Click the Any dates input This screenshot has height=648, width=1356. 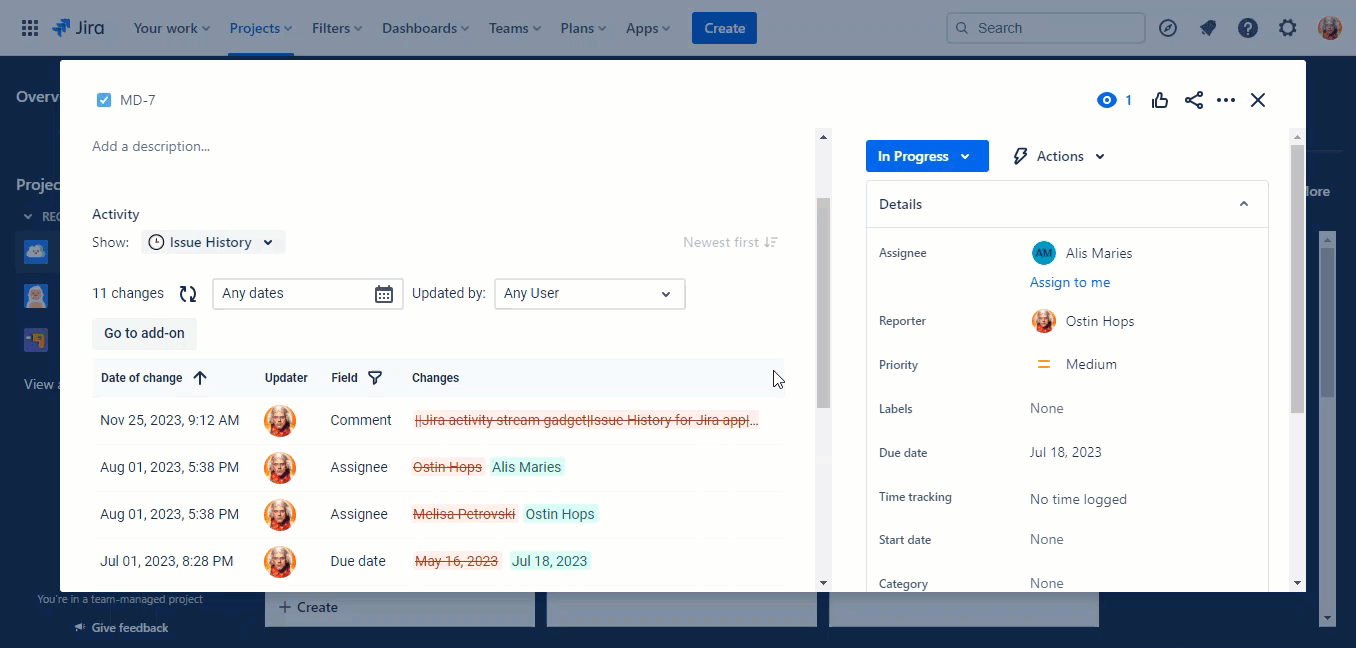[x=308, y=294]
